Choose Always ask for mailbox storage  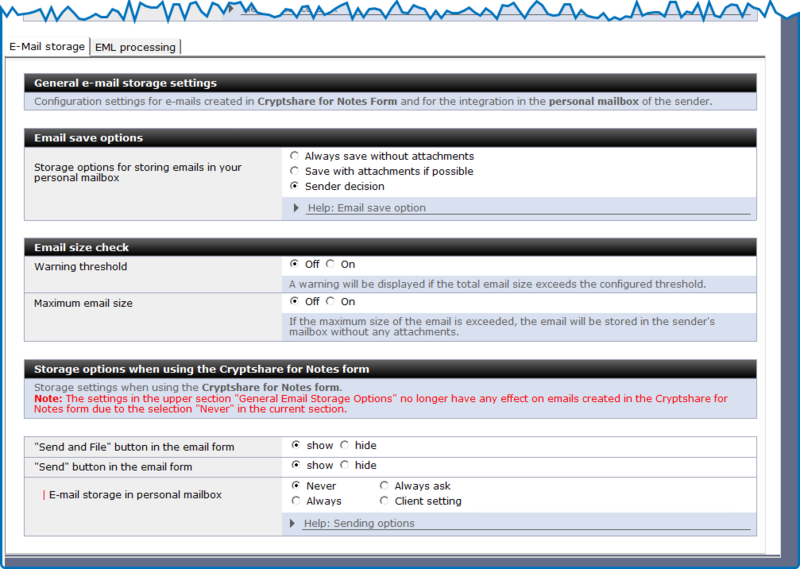[x=385, y=486]
